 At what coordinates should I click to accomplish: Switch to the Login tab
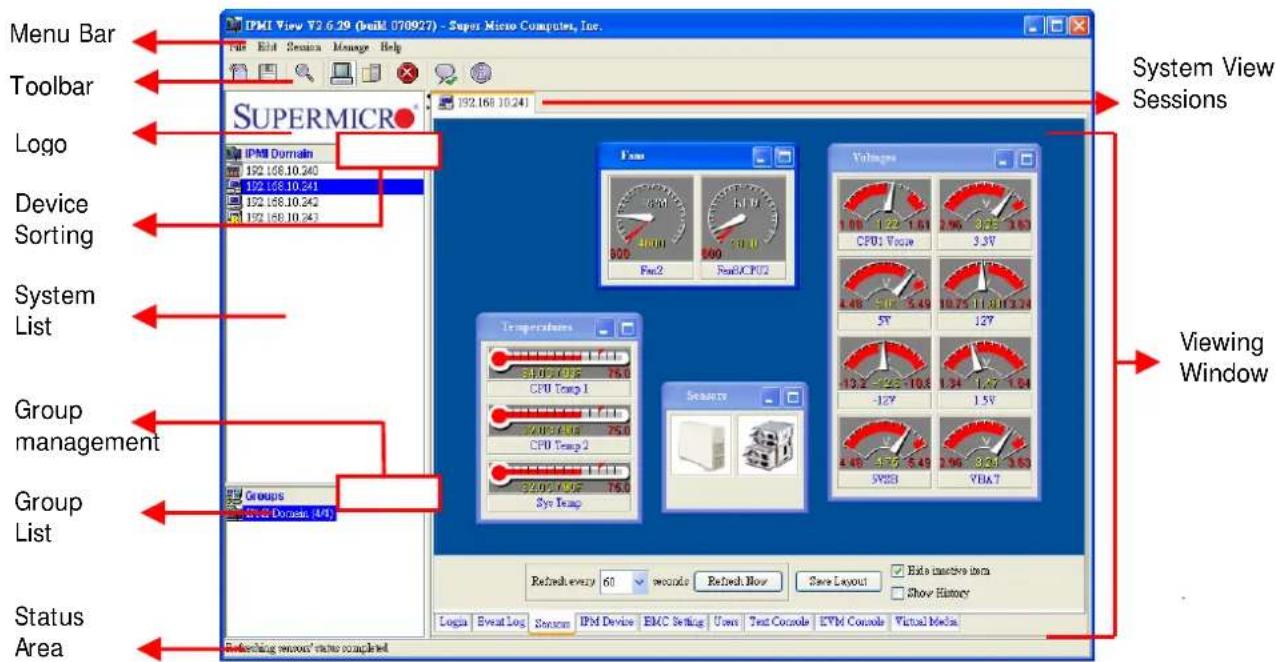coord(453,621)
